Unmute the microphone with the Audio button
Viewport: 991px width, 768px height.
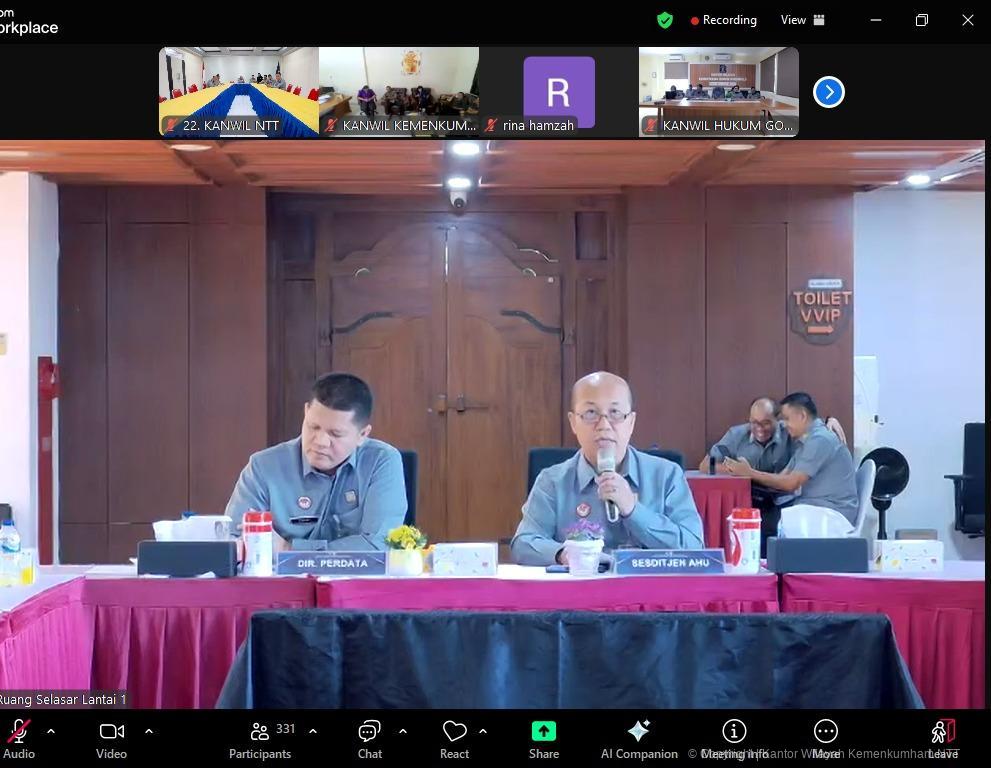19,738
